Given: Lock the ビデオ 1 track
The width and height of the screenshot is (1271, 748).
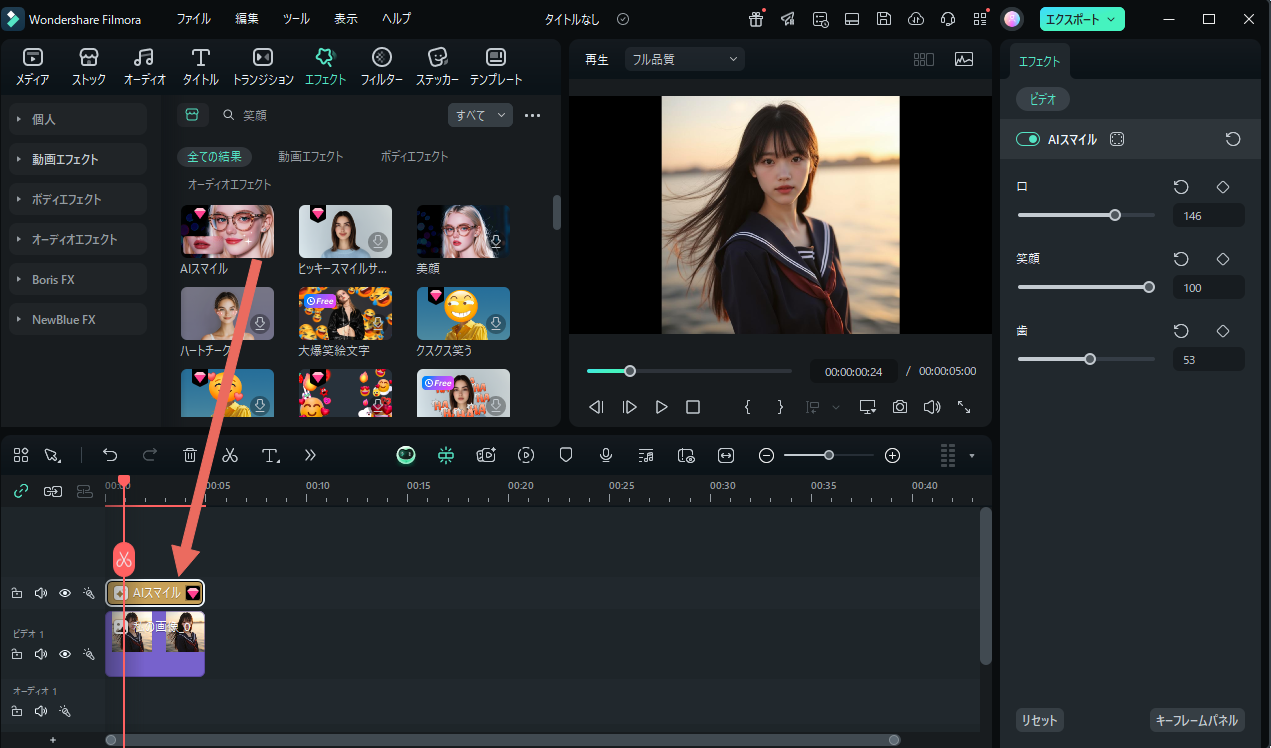Looking at the screenshot, I should pos(17,654).
